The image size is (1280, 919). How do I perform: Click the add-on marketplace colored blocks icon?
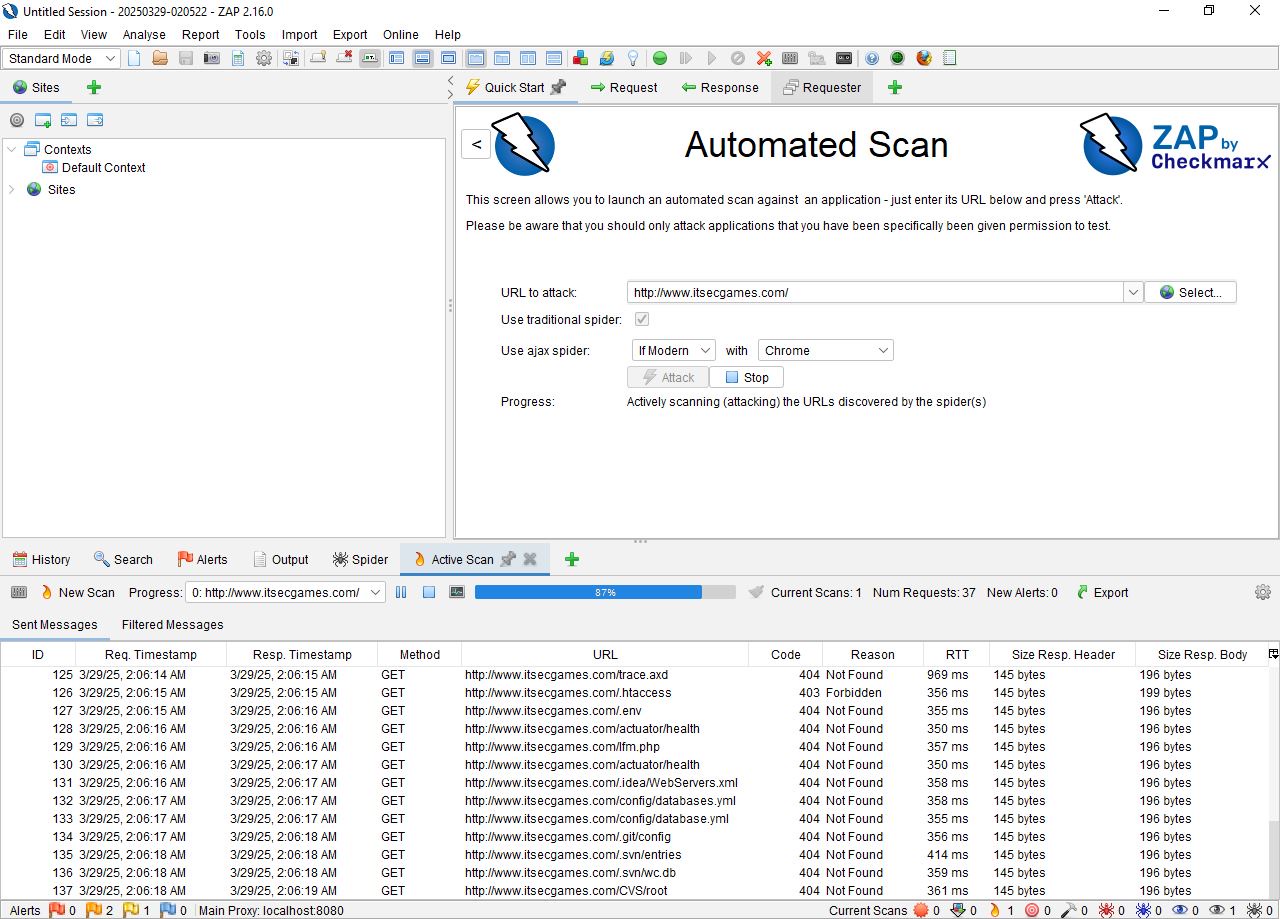click(x=580, y=58)
